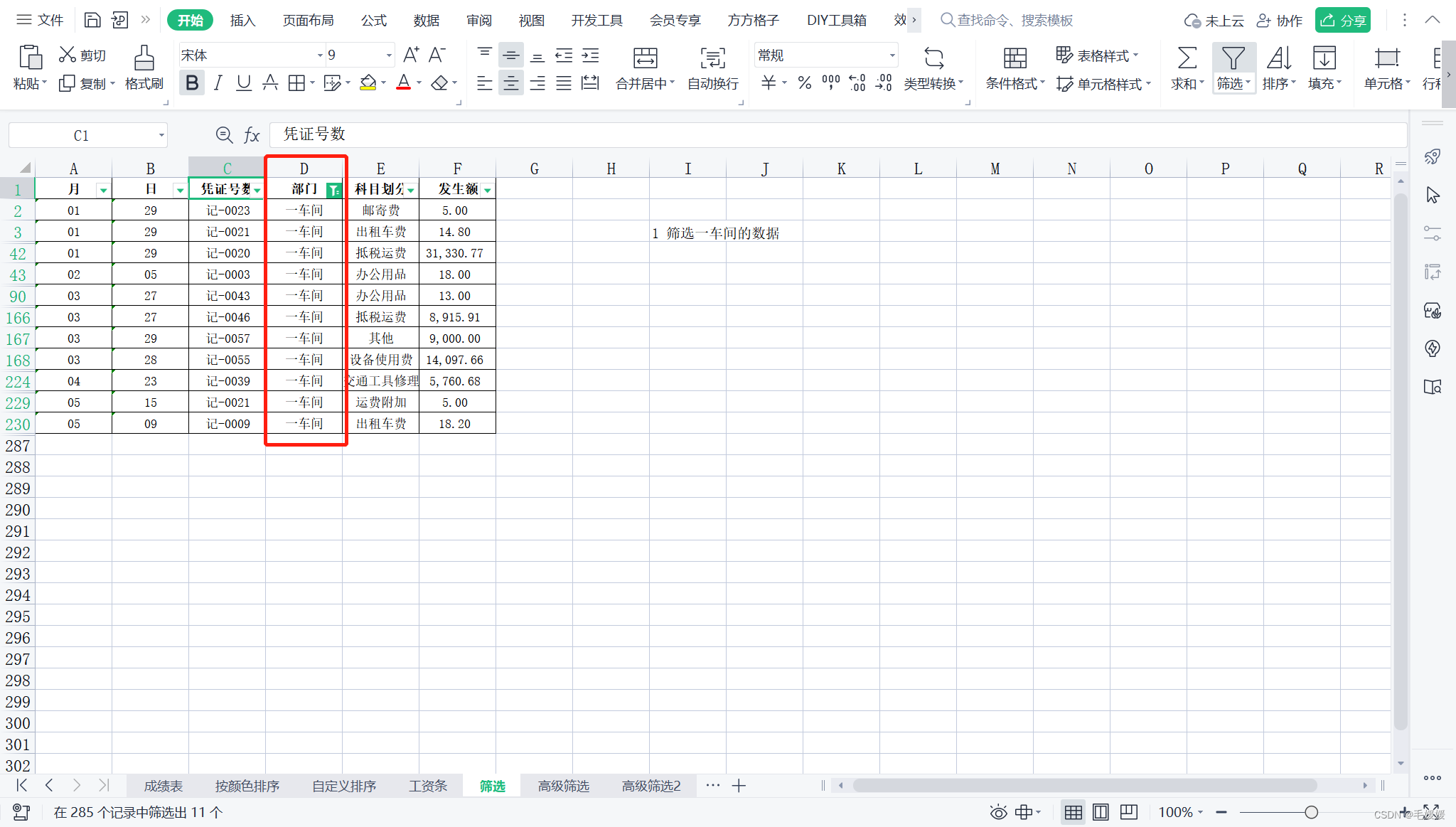Open the 公式 ribbon tab
This screenshot has height=827, width=1456.
click(374, 20)
